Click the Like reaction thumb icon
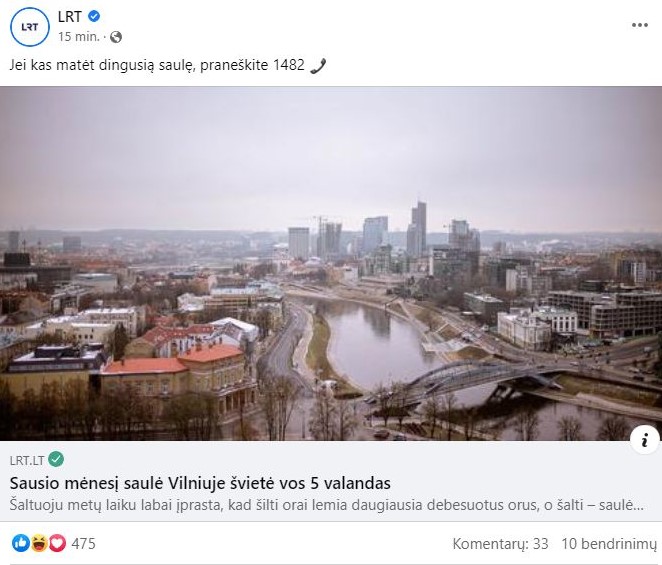This screenshot has width=662, height=565. tap(20, 543)
